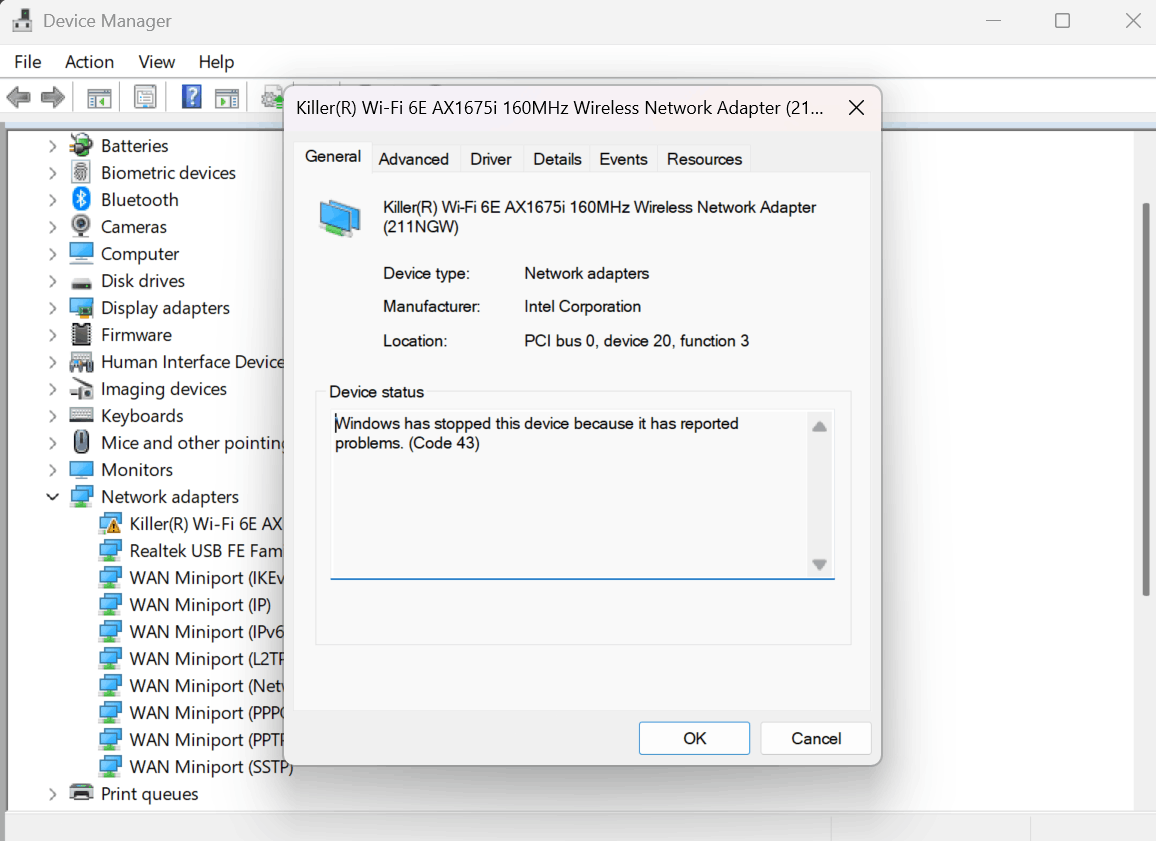The image size is (1156, 841).
Task: Click the Display adapters category icon
Action: [x=81, y=307]
